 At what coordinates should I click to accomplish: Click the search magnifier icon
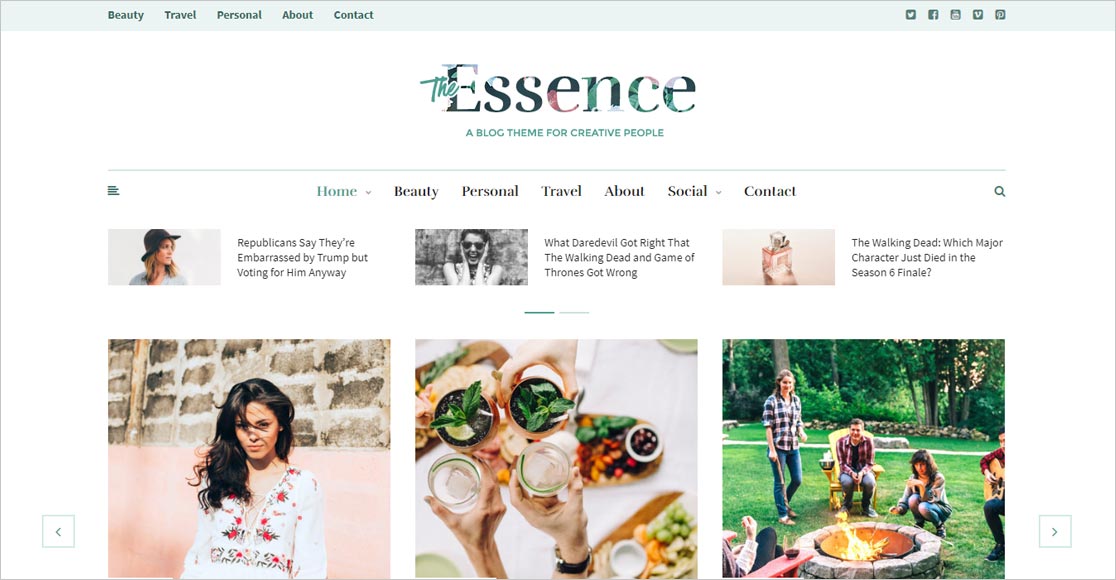[1000, 191]
